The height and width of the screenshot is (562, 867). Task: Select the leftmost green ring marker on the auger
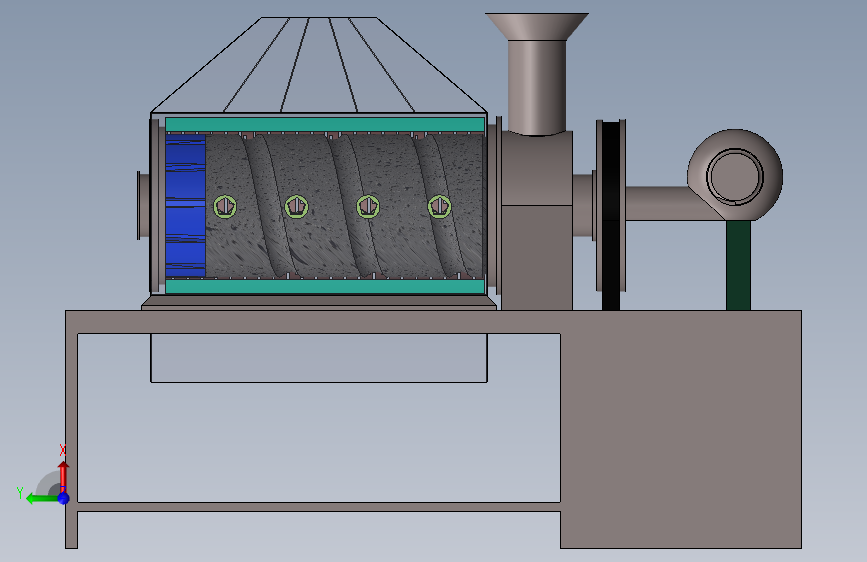coord(225,207)
